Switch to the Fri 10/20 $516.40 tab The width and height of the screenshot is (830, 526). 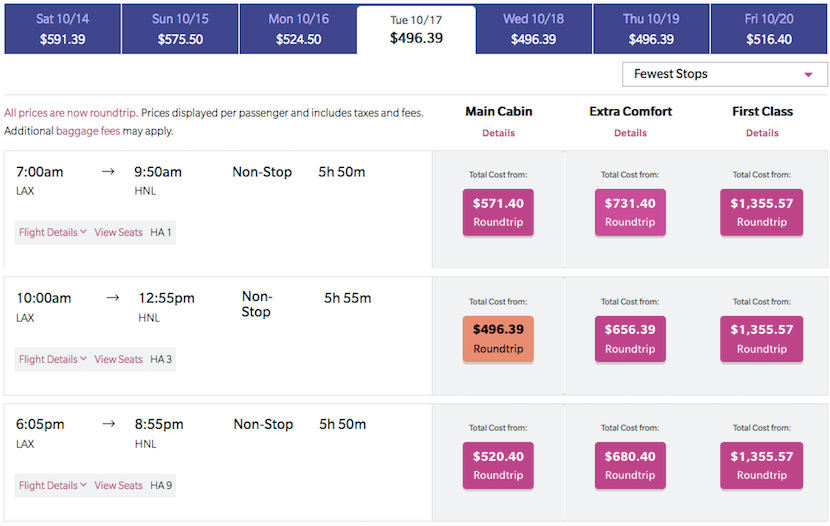tap(769, 29)
